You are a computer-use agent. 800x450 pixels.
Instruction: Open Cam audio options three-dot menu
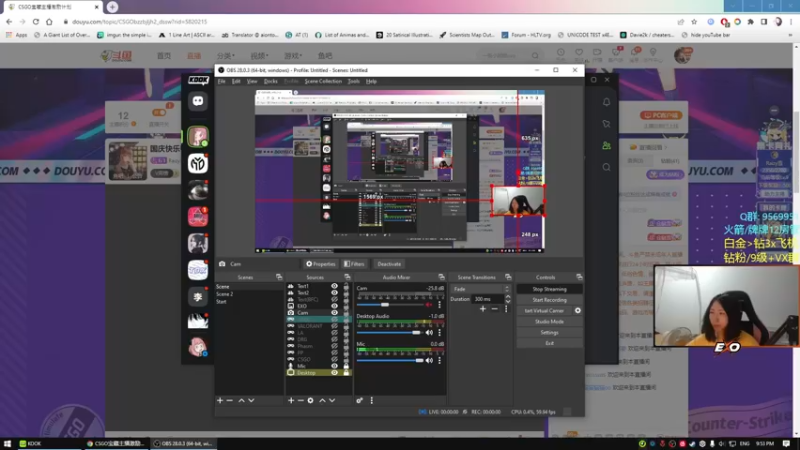point(439,305)
